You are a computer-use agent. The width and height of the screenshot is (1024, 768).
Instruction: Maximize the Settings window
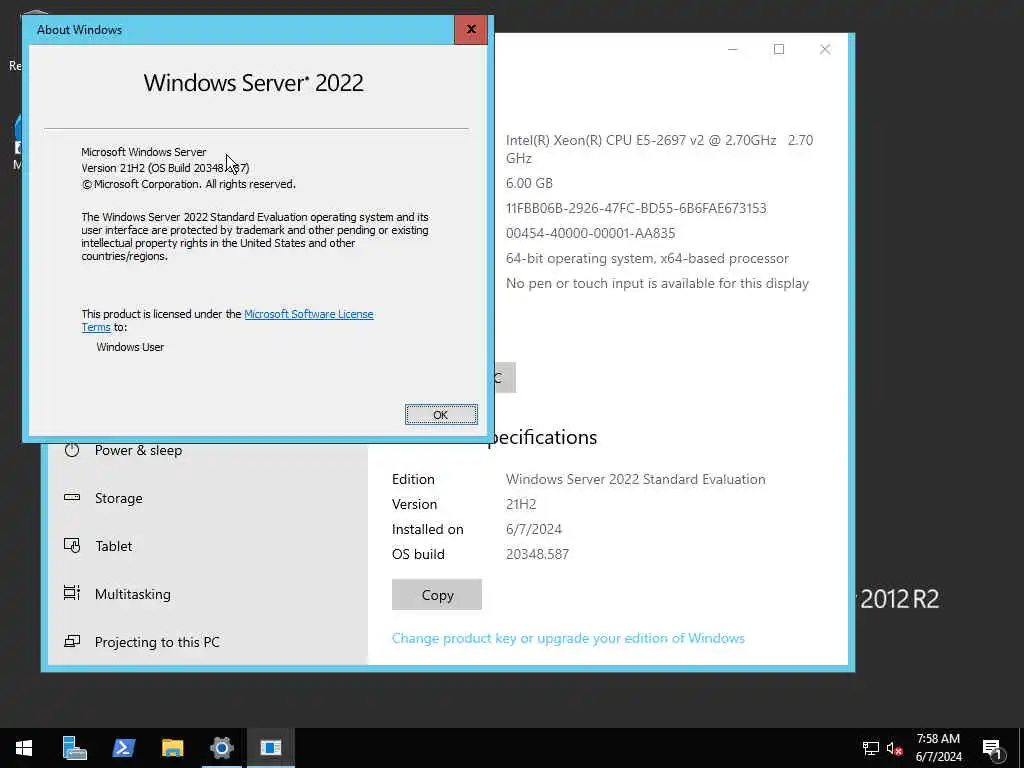pos(778,50)
